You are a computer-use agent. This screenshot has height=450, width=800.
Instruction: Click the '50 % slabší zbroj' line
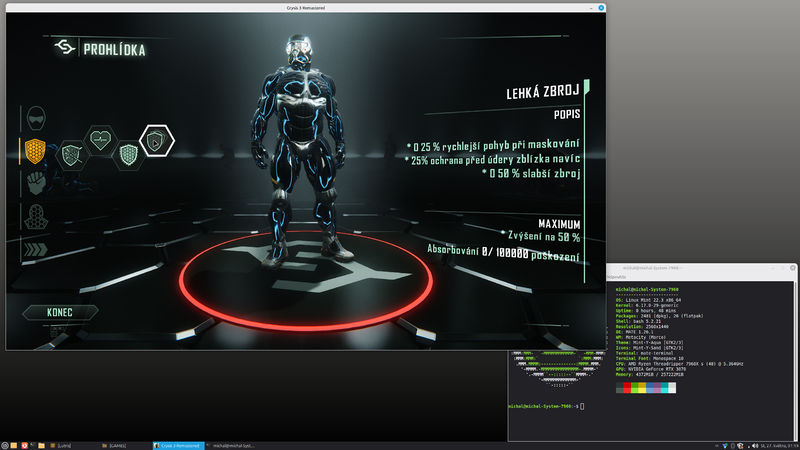(x=531, y=173)
